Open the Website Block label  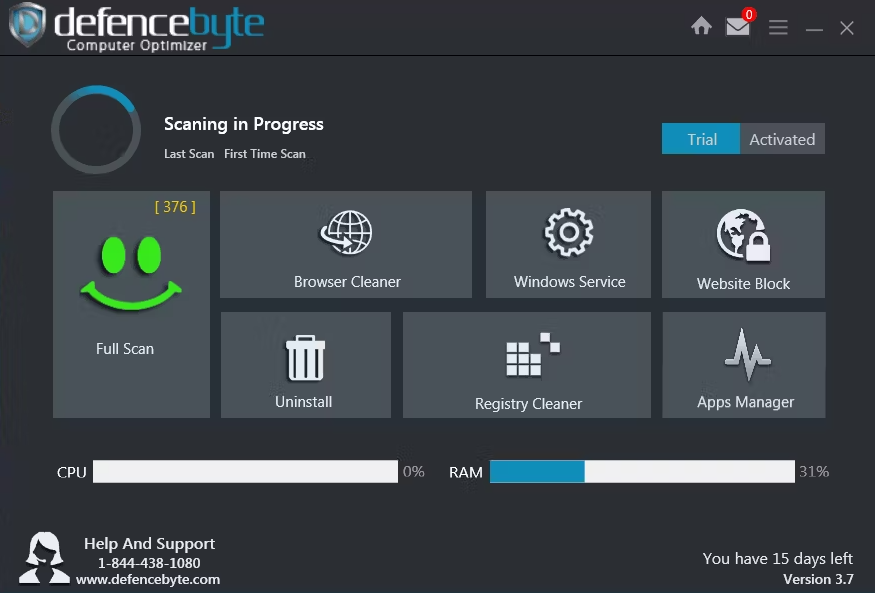(x=743, y=283)
